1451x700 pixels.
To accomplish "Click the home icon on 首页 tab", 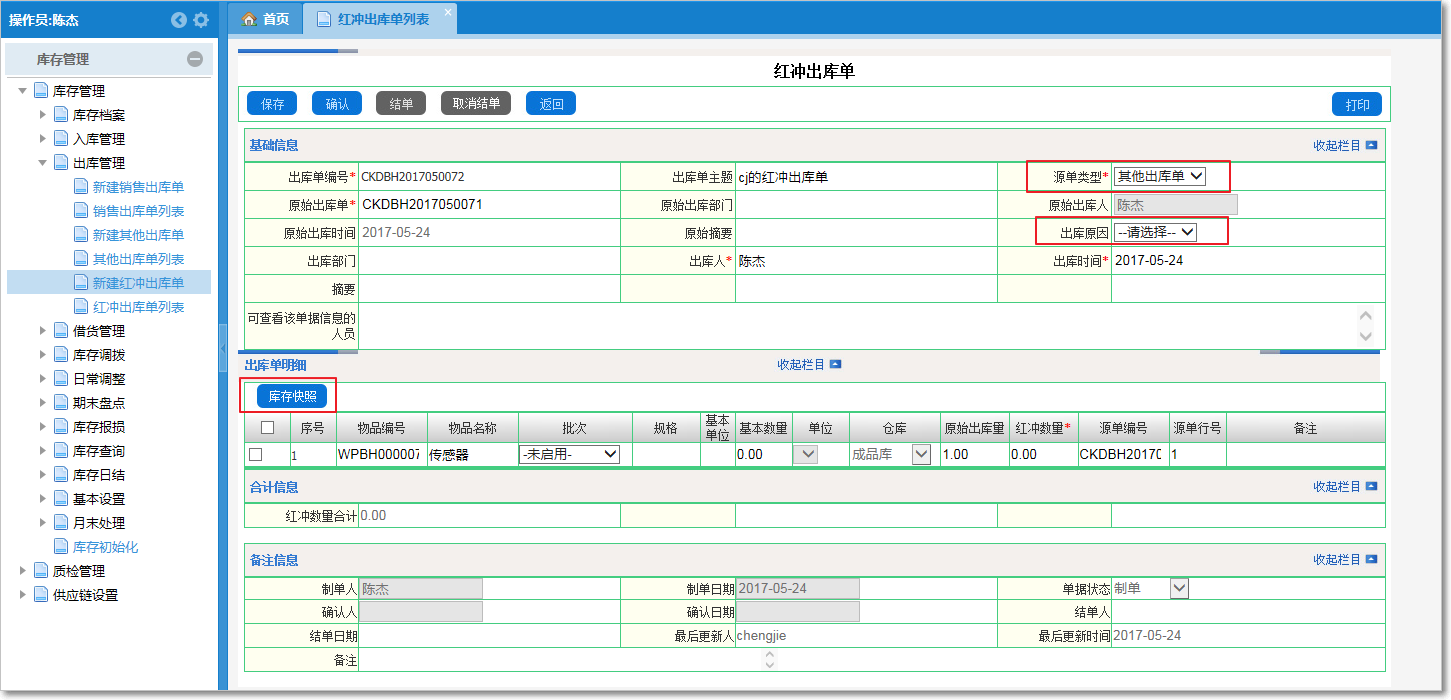I will pos(250,19).
